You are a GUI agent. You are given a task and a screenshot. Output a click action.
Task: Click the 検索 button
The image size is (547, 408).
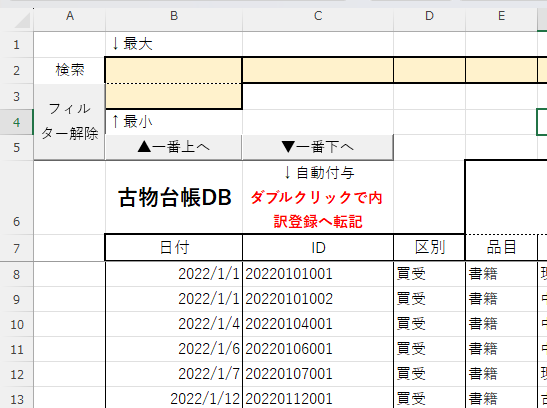tap(69, 70)
